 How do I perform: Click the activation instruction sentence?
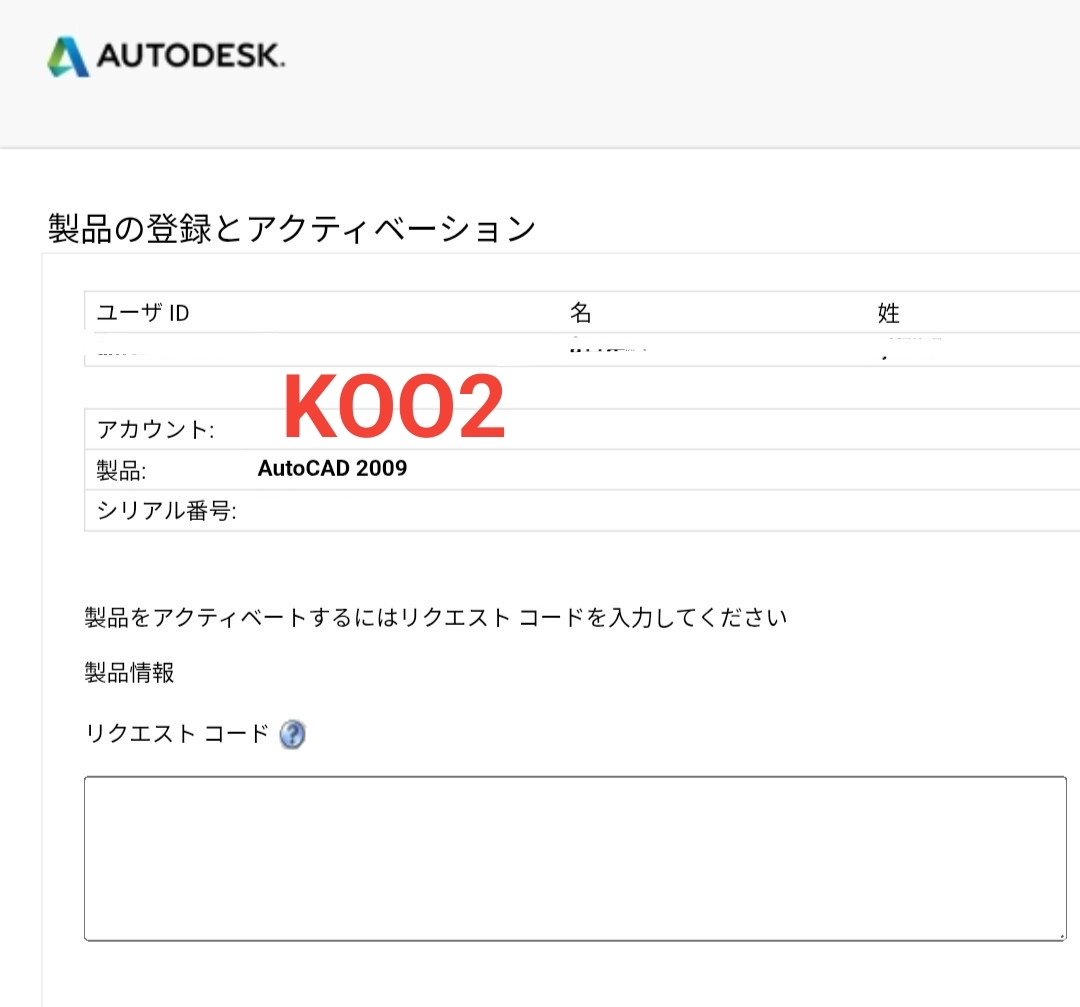pyautogui.click(x=435, y=617)
